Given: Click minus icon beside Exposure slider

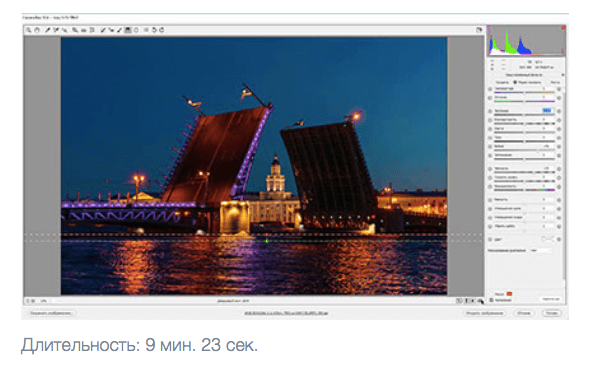Looking at the screenshot, I should [490, 111].
